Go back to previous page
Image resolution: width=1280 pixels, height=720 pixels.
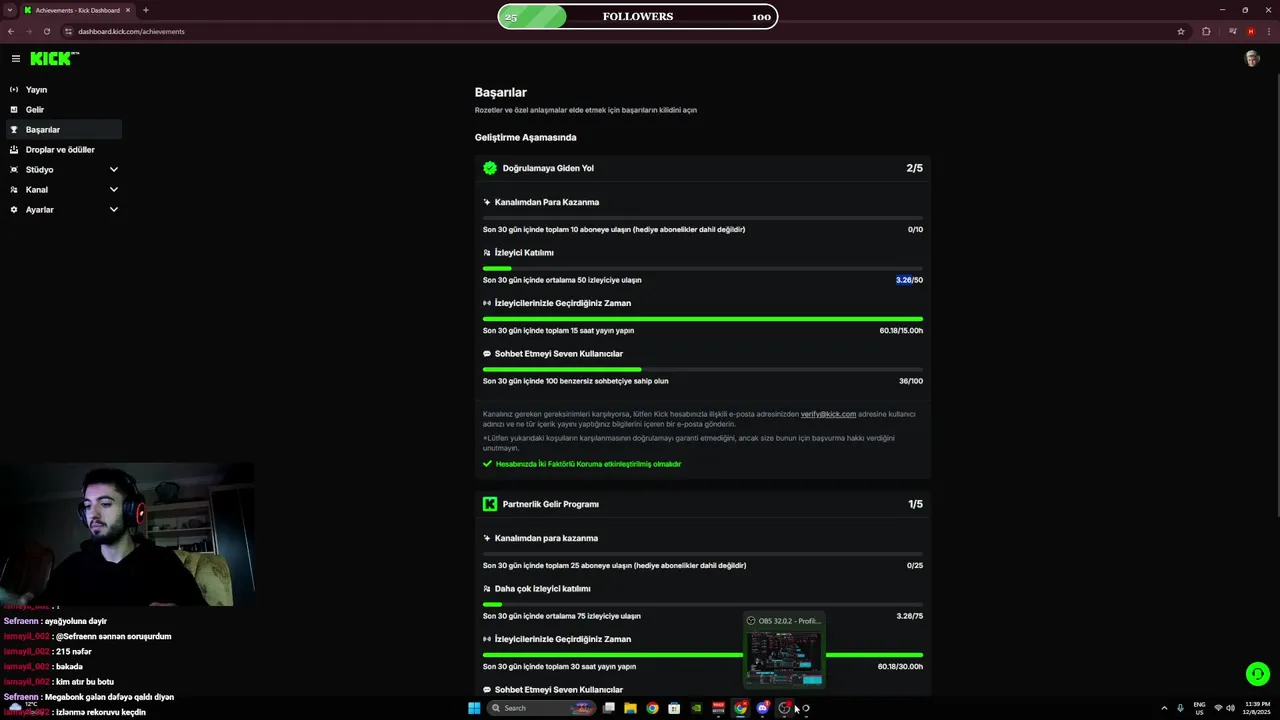(11, 31)
